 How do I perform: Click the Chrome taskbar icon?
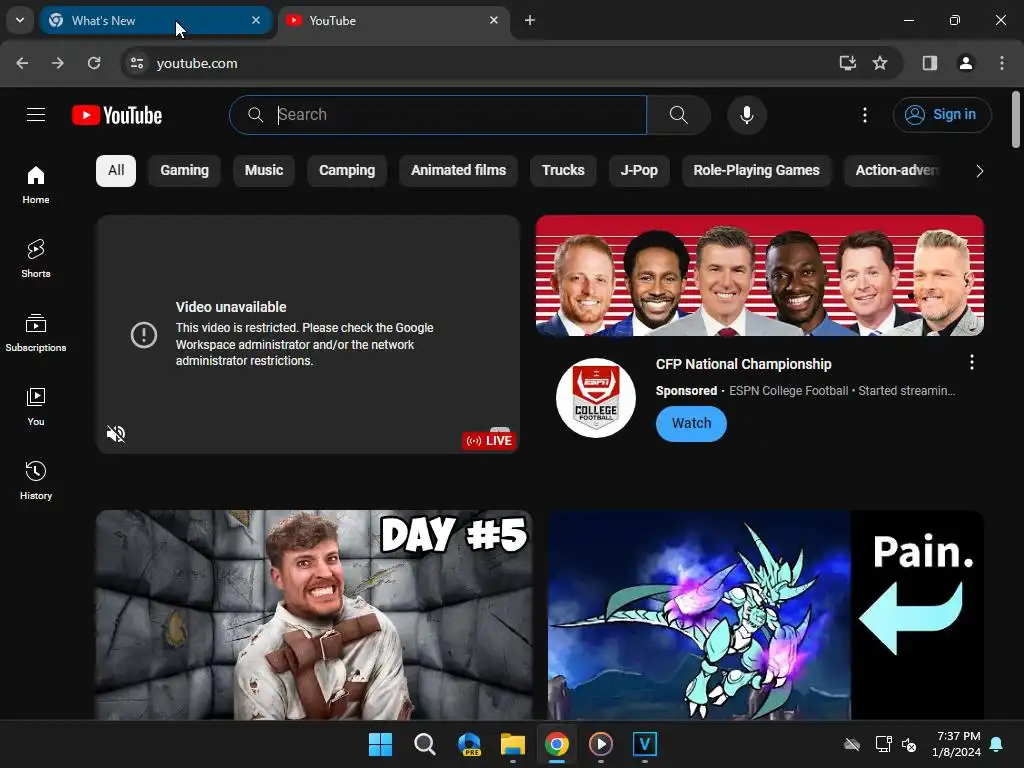click(x=557, y=744)
